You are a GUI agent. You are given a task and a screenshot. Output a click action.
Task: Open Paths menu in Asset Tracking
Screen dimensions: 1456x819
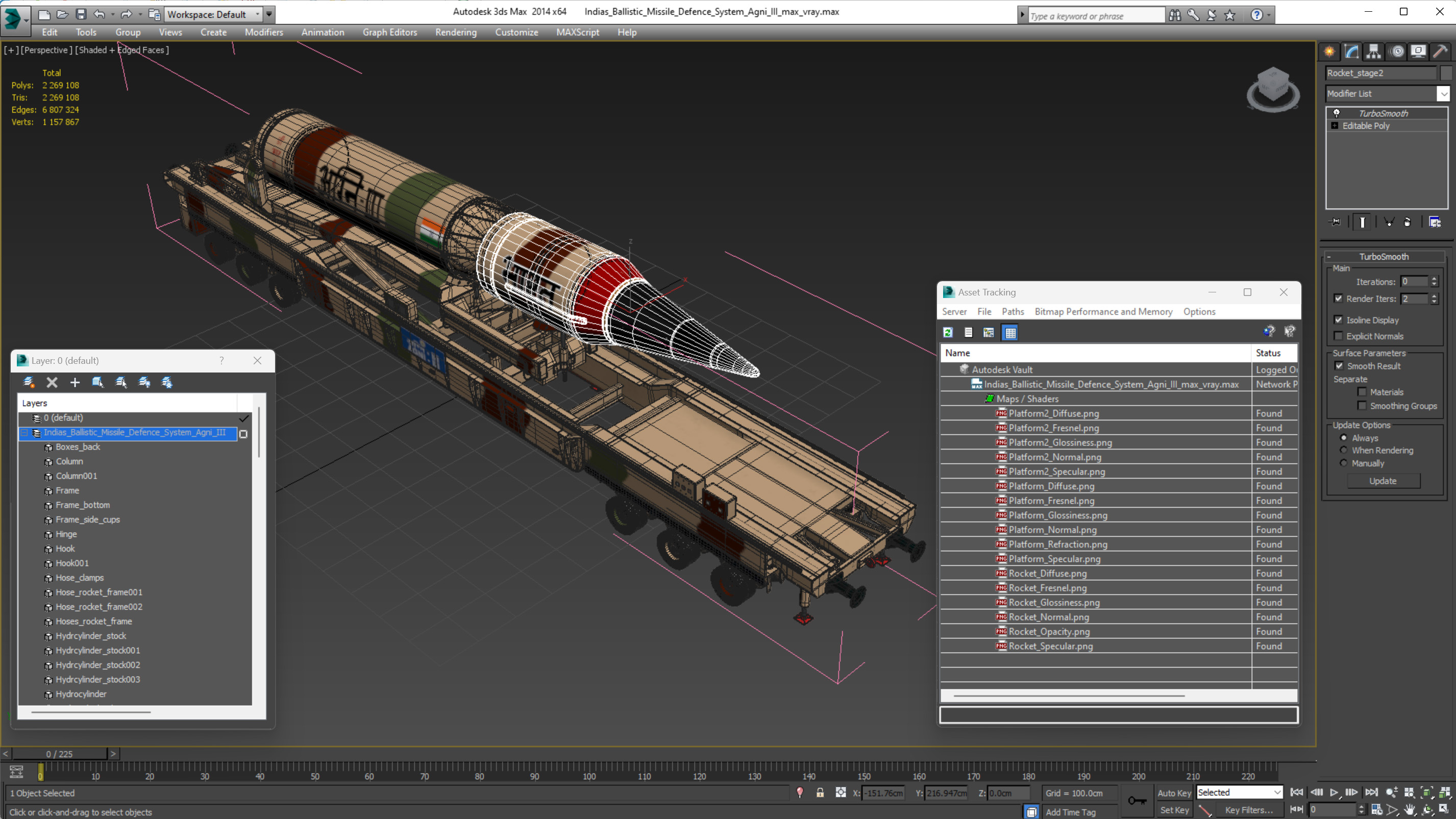point(1013,312)
